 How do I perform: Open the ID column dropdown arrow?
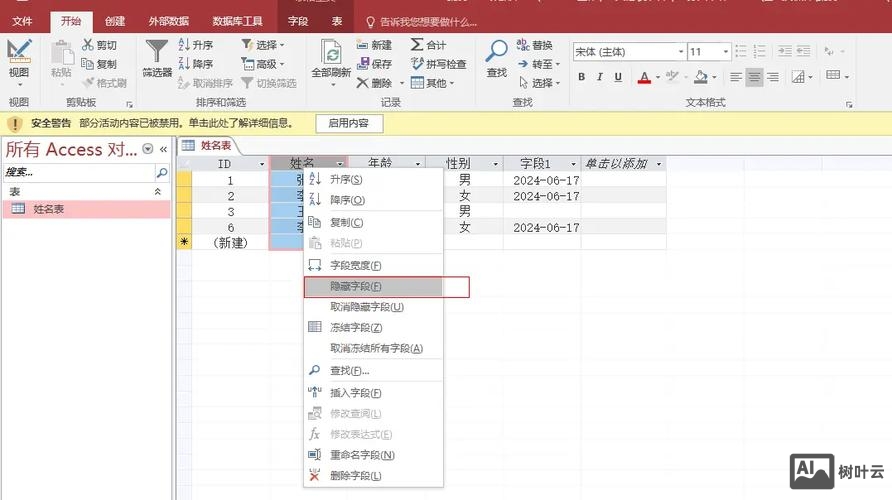262,164
